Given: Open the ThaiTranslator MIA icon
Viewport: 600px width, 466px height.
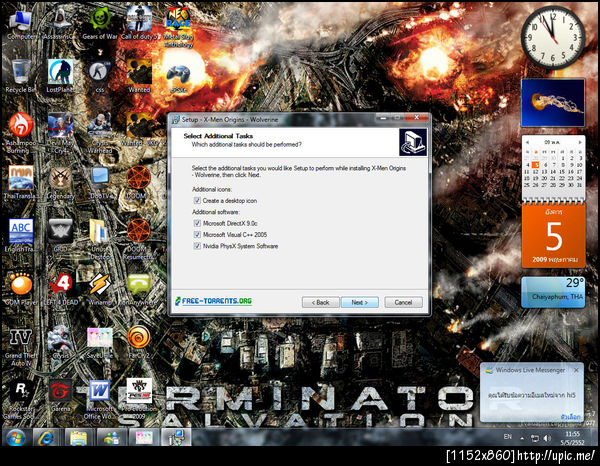Looking at the screenshot, I should tap(21, 183).
